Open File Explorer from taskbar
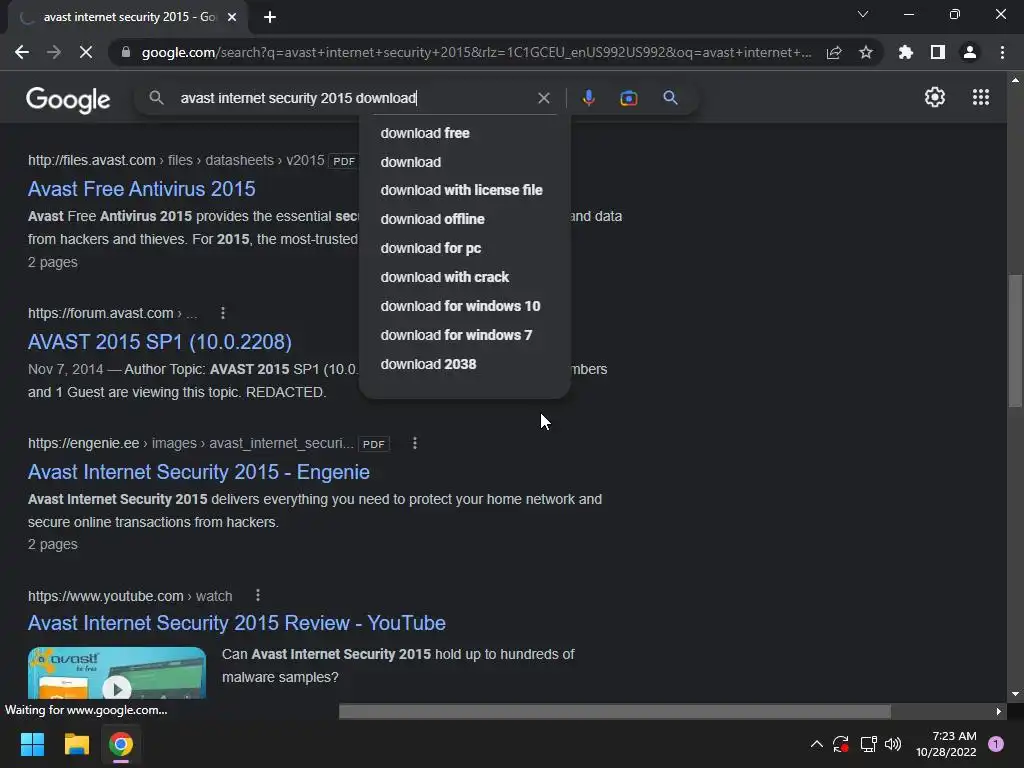 click(76, 744)
